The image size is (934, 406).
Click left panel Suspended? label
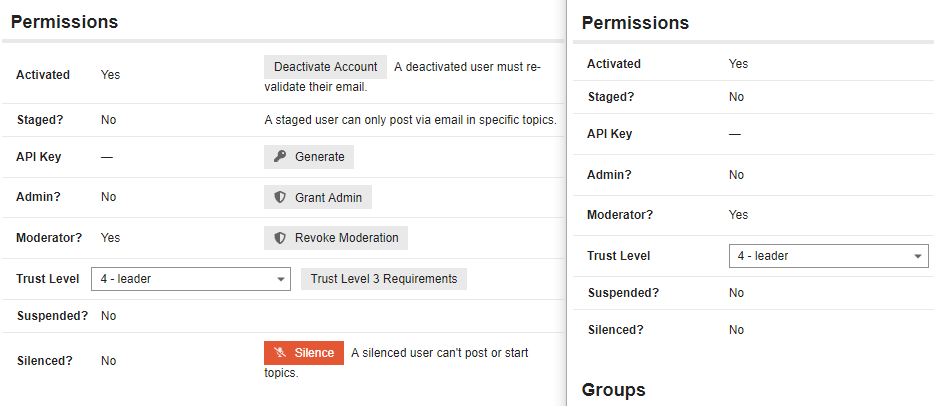[x=52, y=316]
